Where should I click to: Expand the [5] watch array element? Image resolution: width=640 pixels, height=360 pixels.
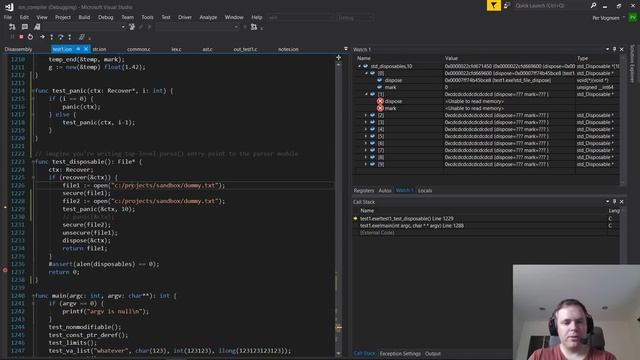(366, 136)
